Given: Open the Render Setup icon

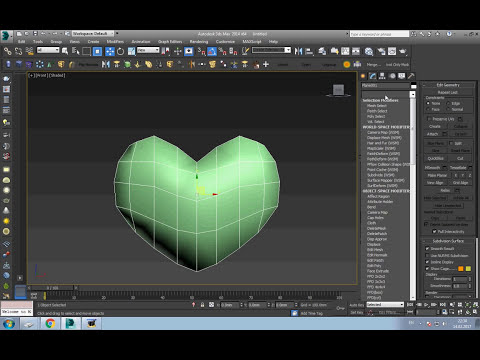Looking at the screenshot, I should click(x=381, y=51).
